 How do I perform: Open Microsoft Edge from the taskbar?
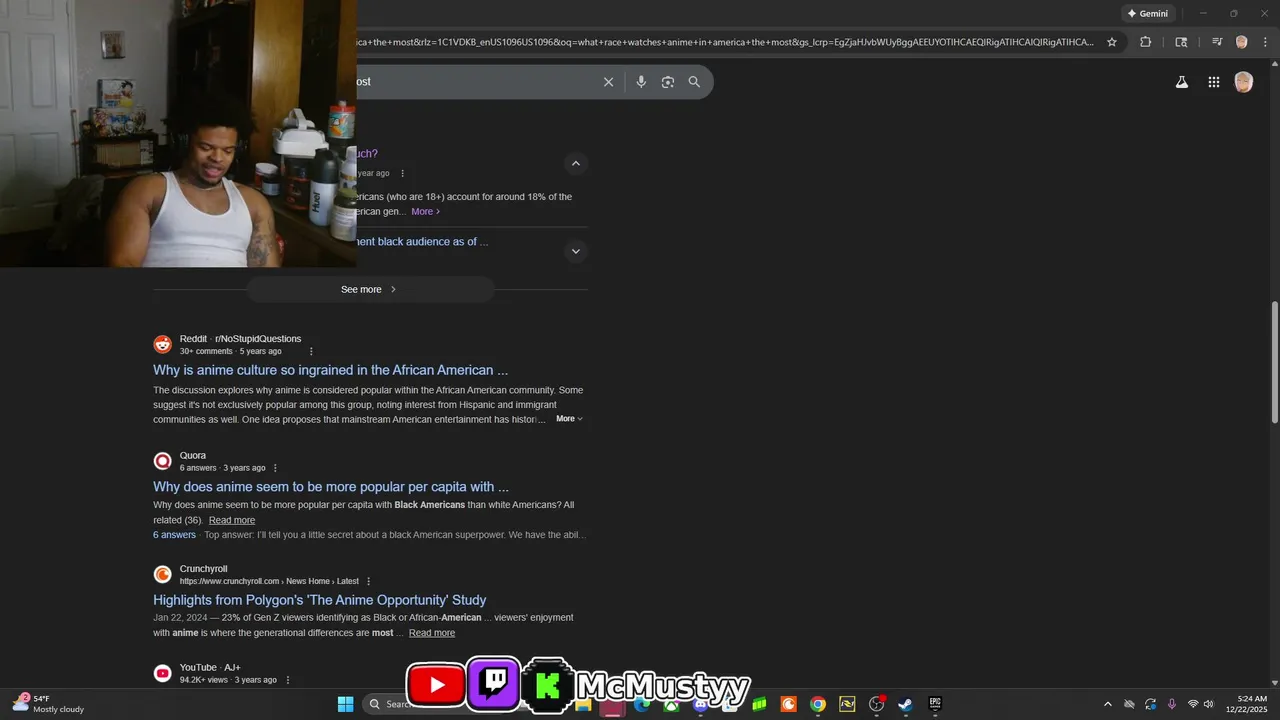(642, 704)
